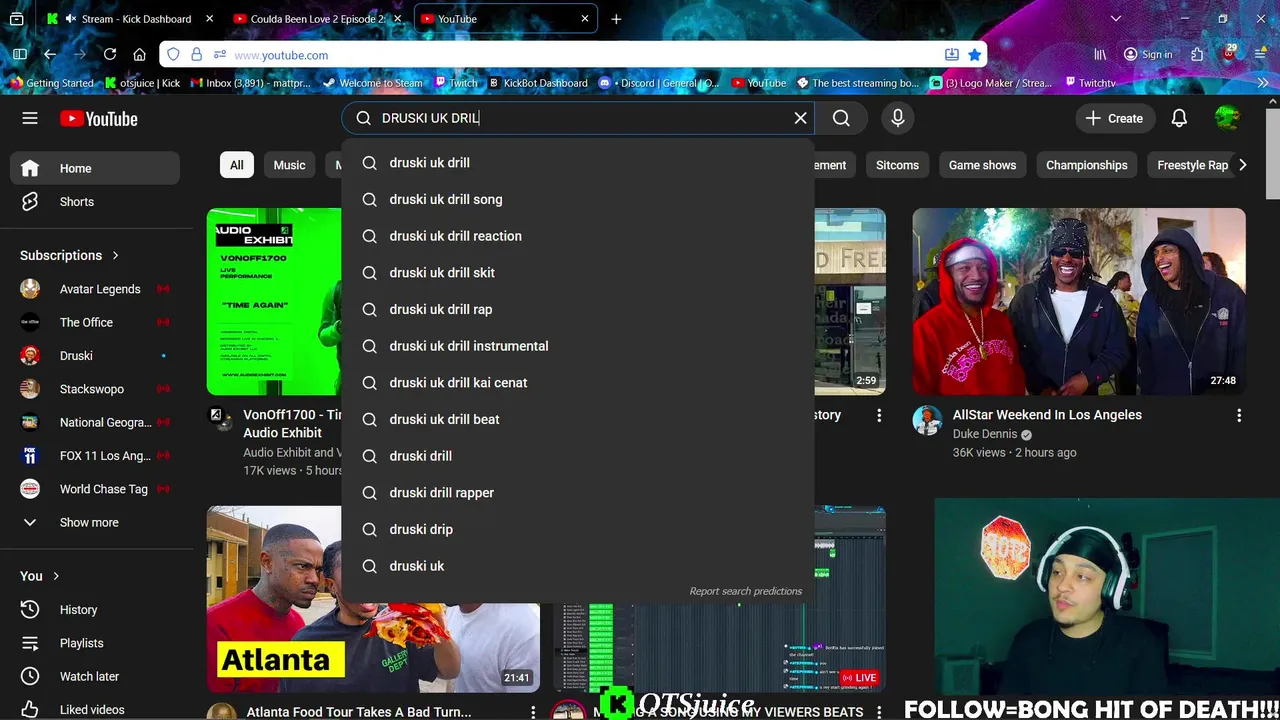Open The Office subscription
The image size is (1280, 720).
coord(95,322)
